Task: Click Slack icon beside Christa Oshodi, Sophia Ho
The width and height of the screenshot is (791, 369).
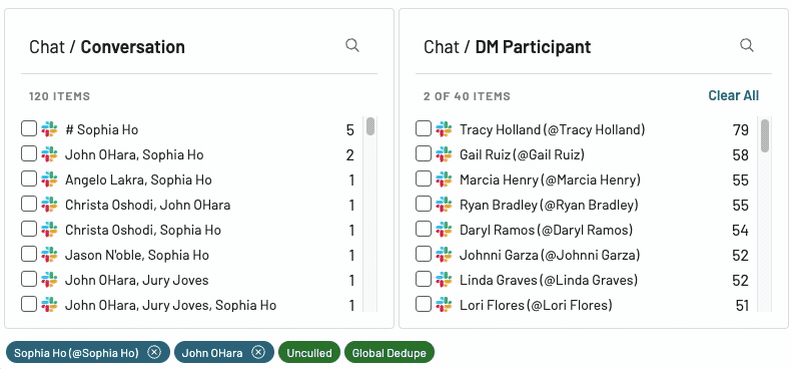Action: click(x=49, y=229)
